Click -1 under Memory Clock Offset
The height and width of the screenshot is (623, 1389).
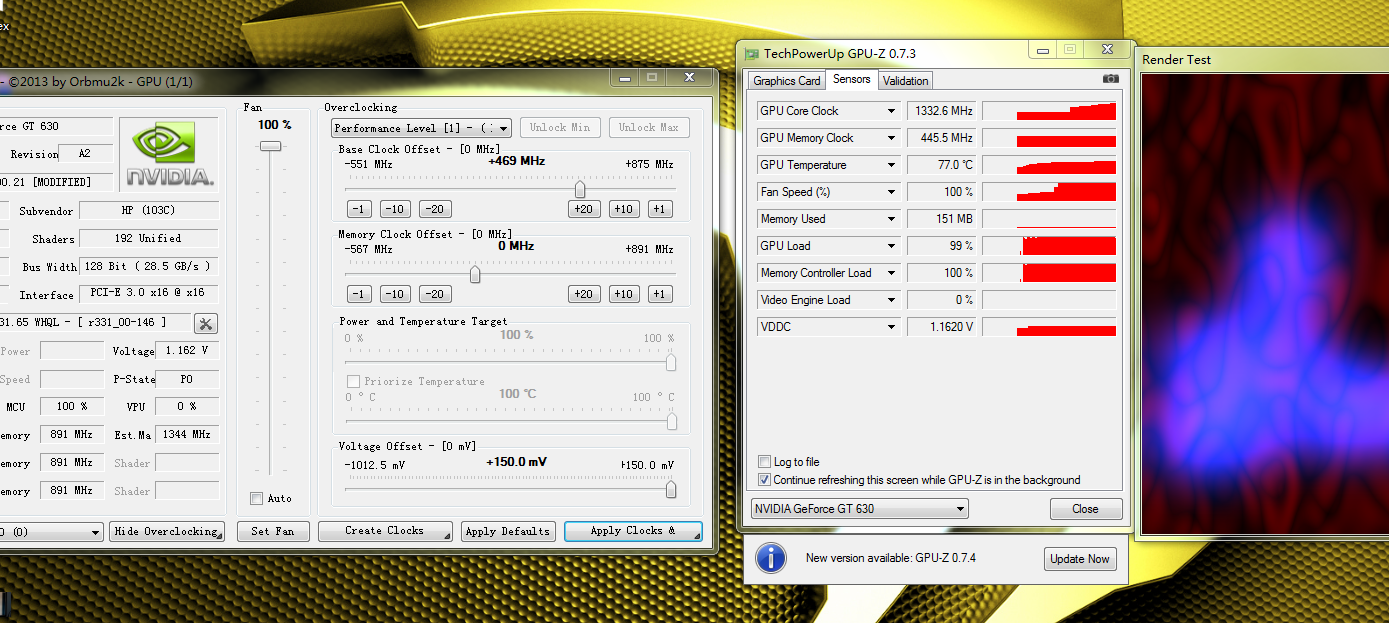click(x=360, y=294)
